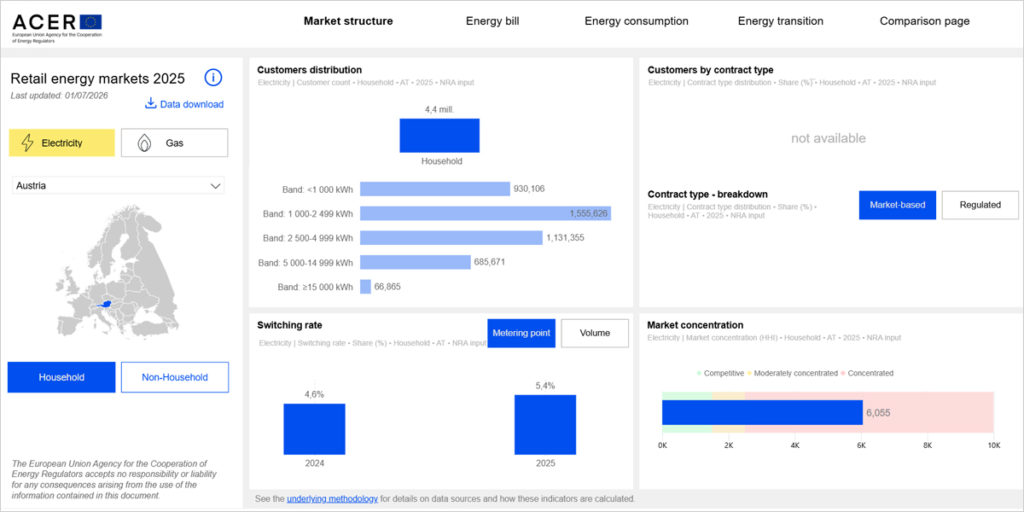Viewport: 1024px width, 512px height.
Task: Open the Austria country dropdown
Action: [x=118, y=185]
